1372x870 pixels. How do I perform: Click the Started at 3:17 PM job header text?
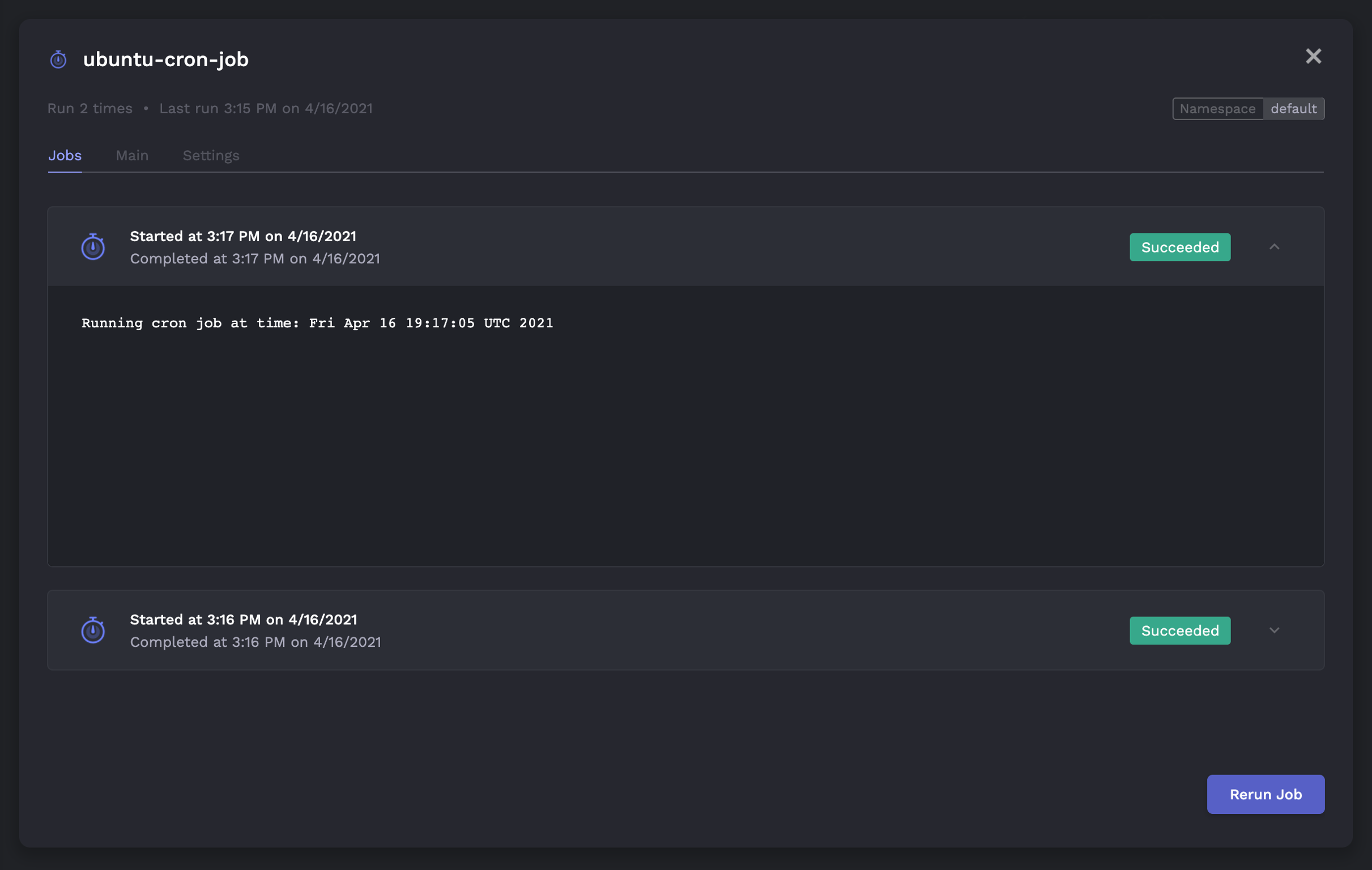click(x=243, y=236)
